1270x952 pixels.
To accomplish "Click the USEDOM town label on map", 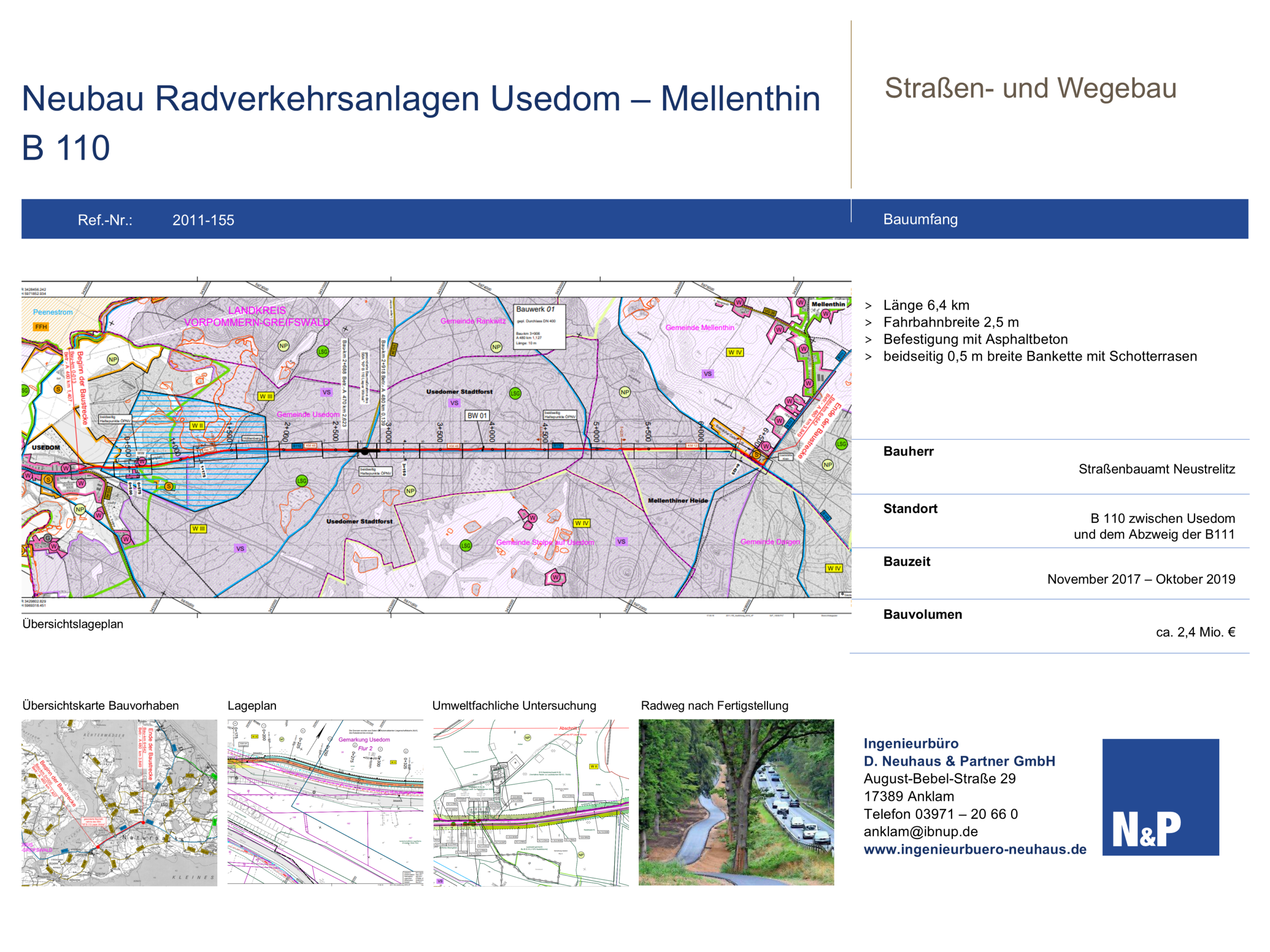I will pos(46,447).
